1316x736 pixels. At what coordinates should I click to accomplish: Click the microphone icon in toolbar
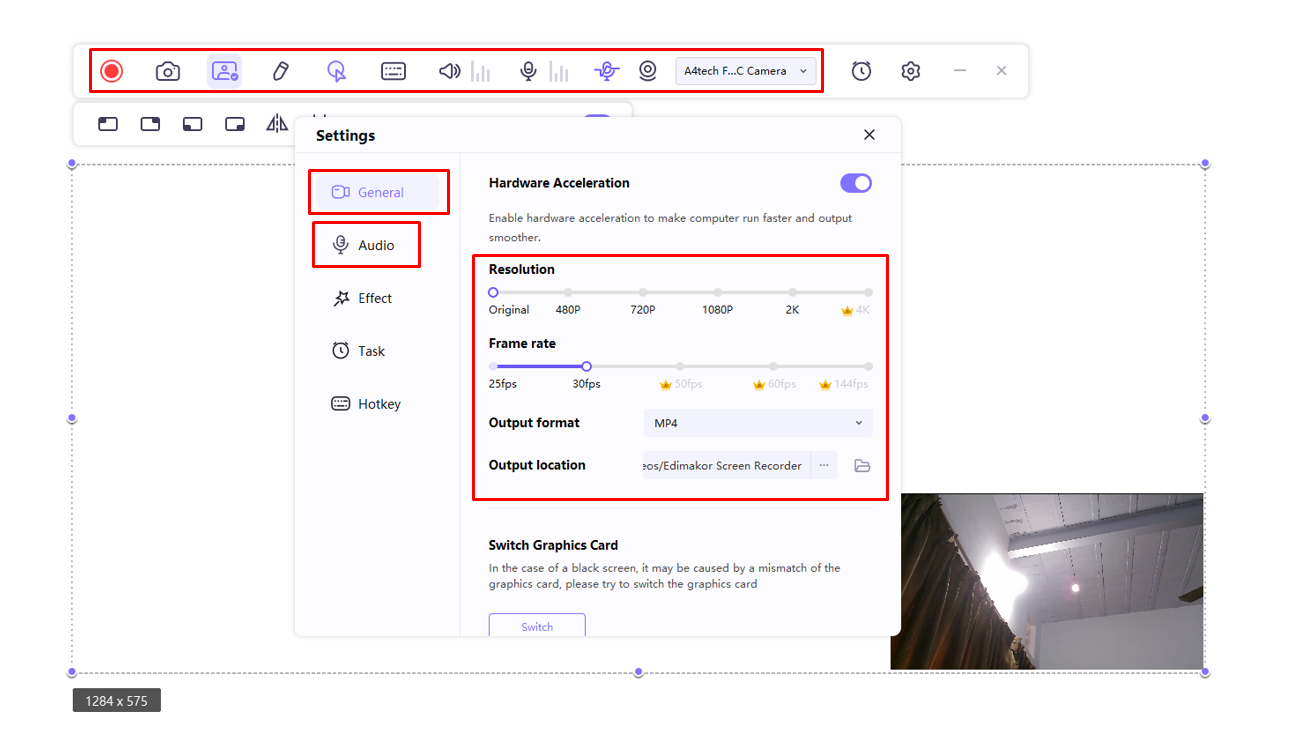click(x=528, y=71)
